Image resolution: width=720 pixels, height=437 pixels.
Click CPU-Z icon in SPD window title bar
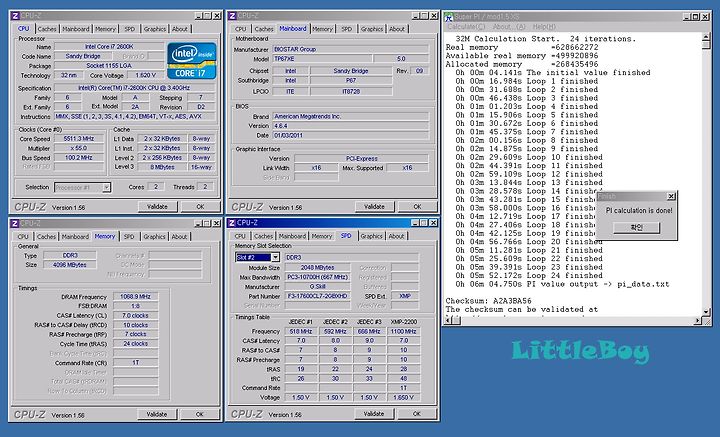coord(232,223)
